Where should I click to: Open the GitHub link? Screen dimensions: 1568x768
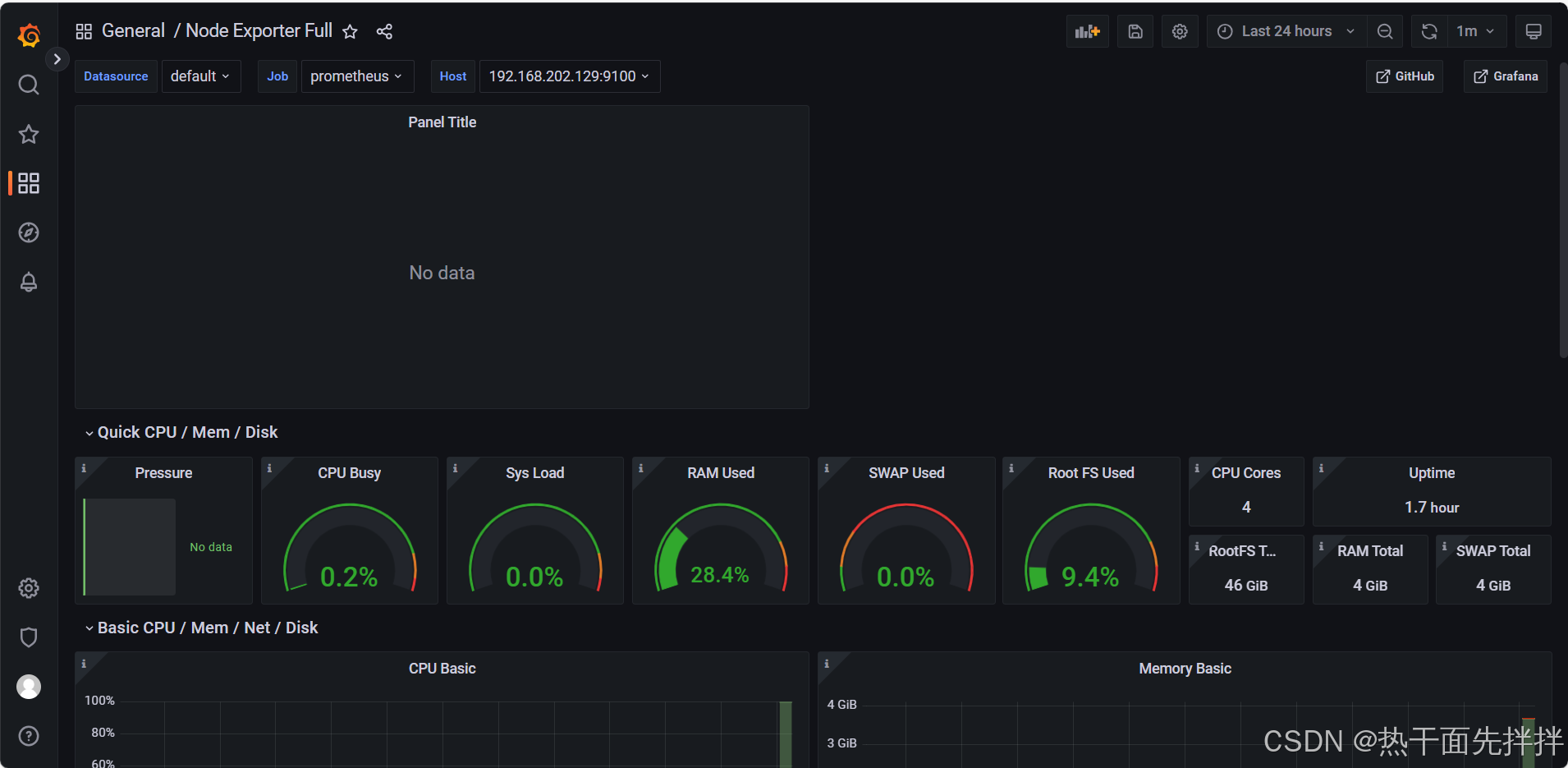[1405, 76]
